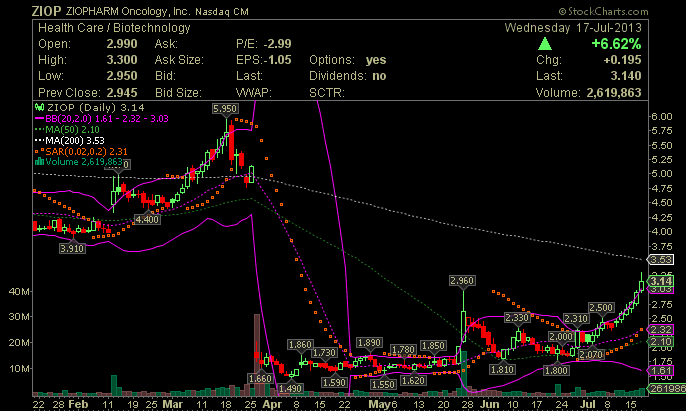Click the 2.500 price label
686x411 pixels.
tap(601, 308)
